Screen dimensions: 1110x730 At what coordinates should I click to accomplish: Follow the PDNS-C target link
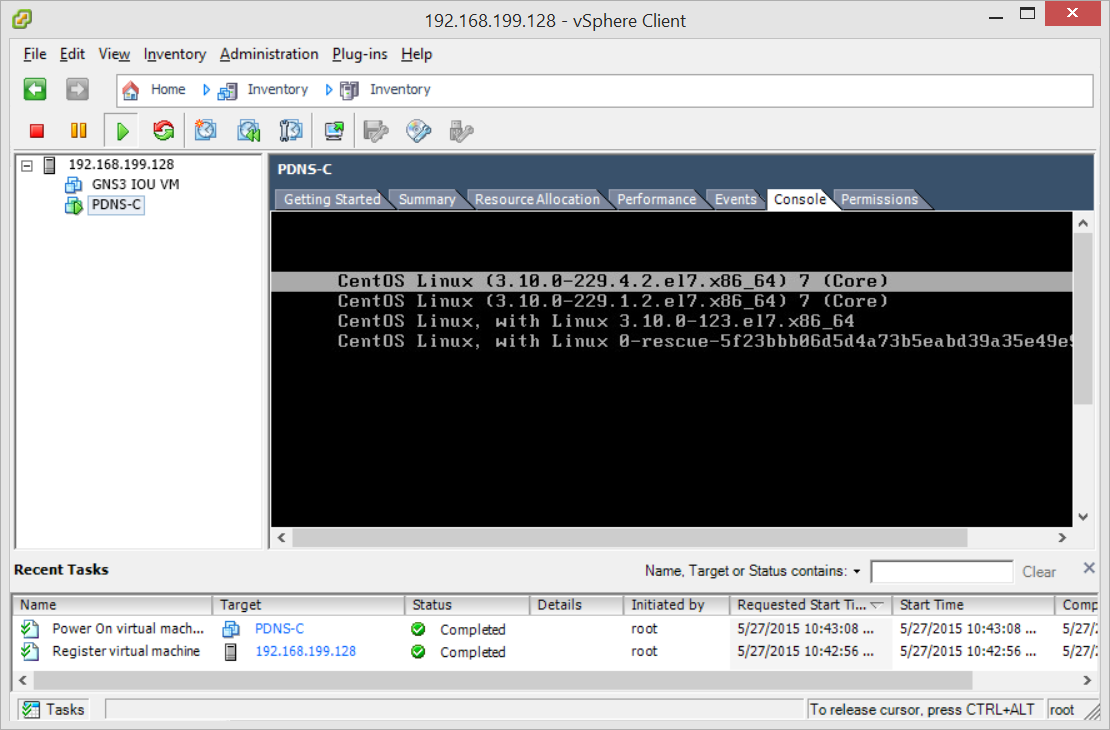click(x=280, y=629)
